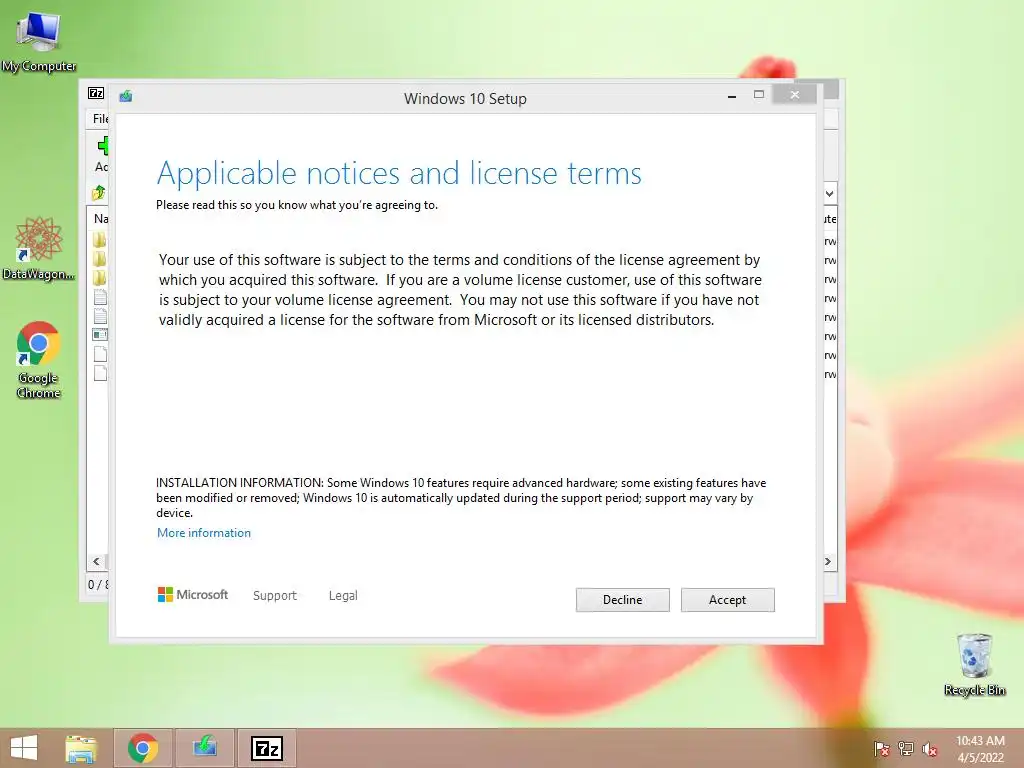Open the DataWagon desktop shortcut
The image size is (1024, 768).
39,249
